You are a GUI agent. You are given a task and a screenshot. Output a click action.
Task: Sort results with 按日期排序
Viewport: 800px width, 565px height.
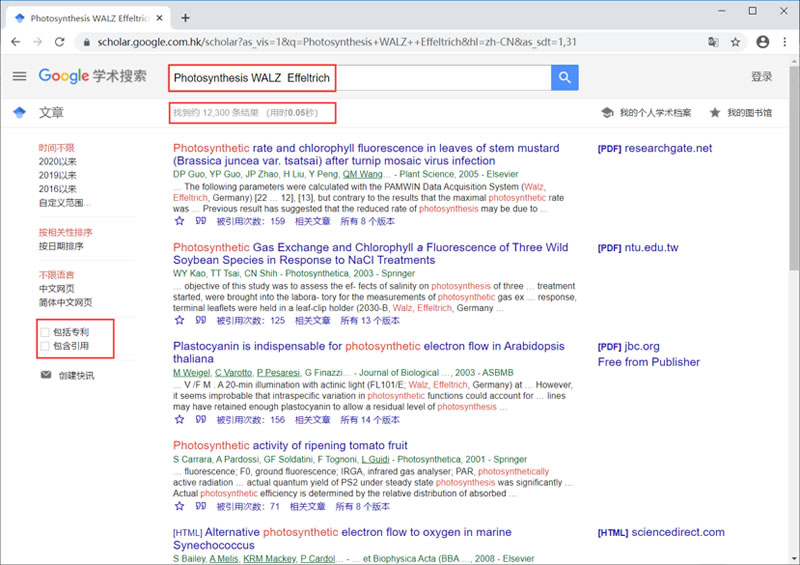point(61,246)
